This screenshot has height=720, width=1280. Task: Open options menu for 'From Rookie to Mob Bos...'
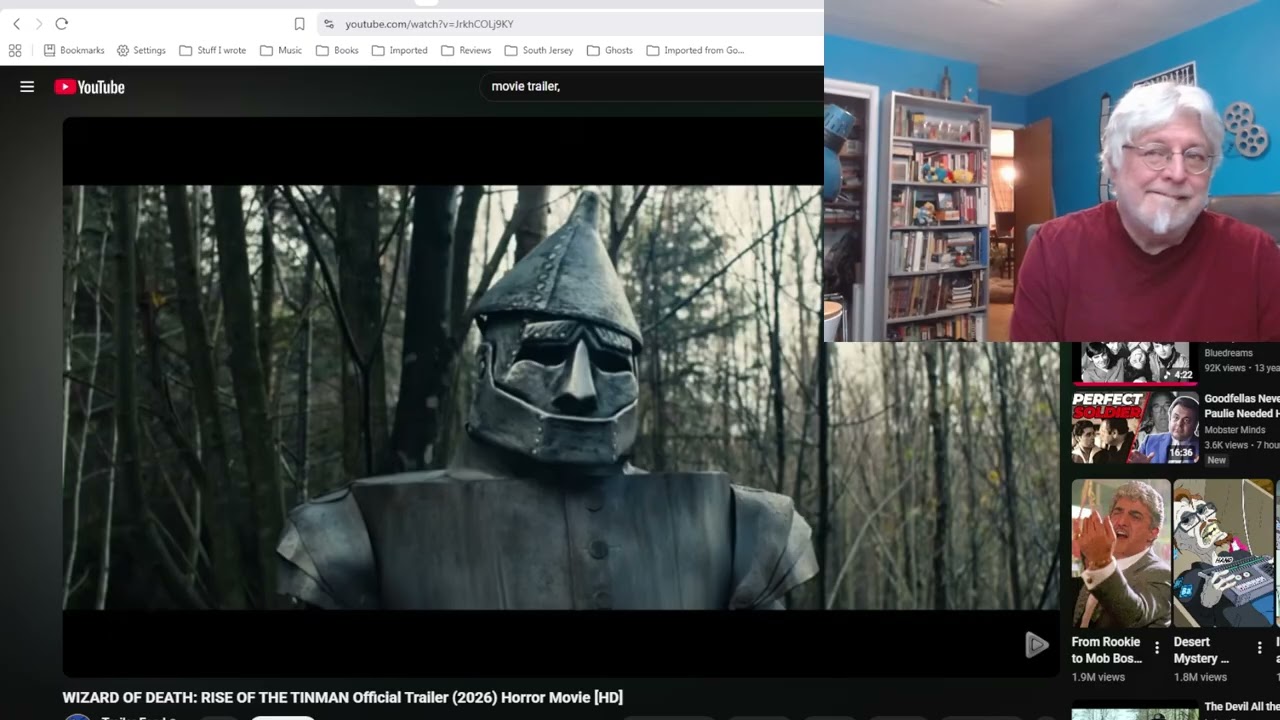click(1157, 648)
